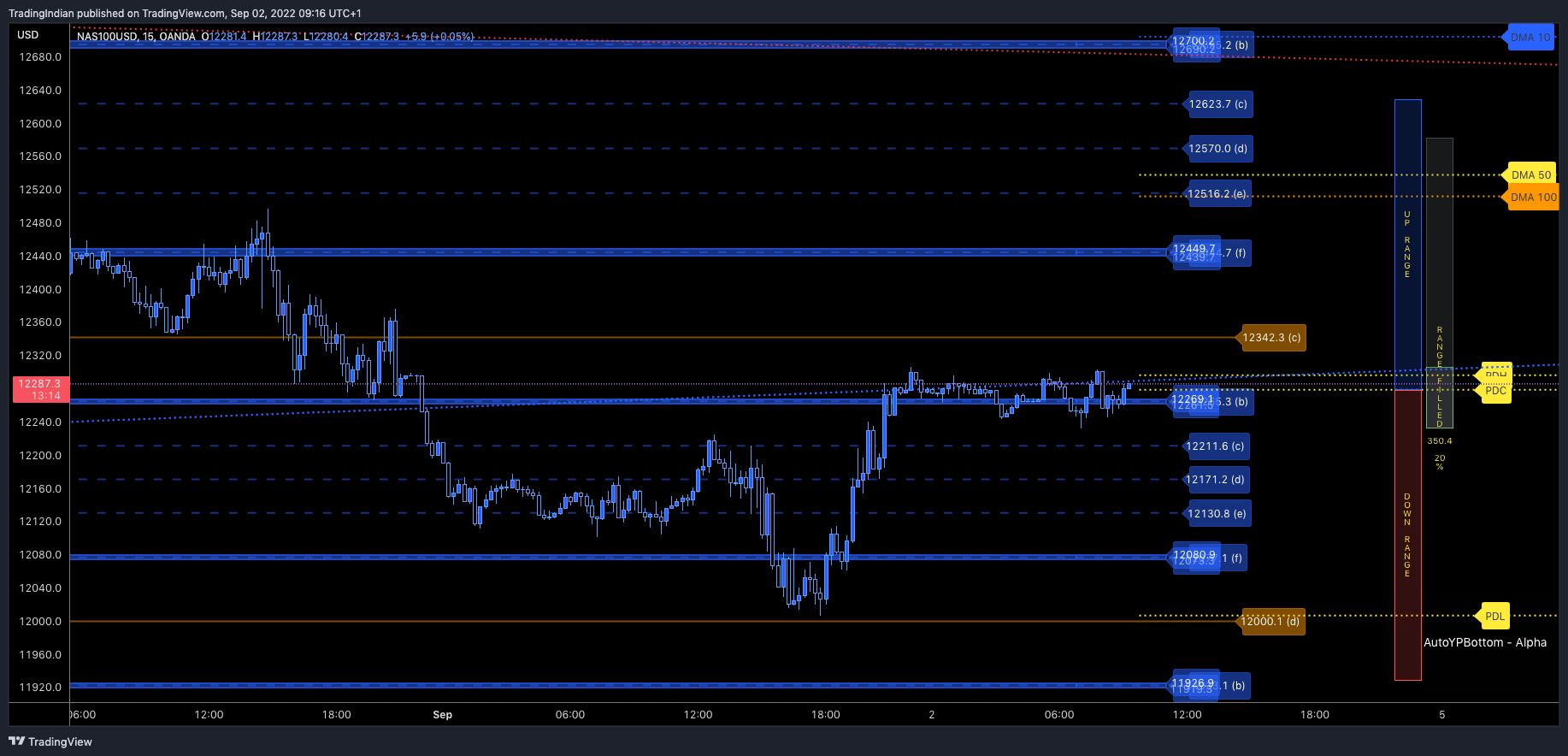
Task: Click the RANGE FILLED gray bar
Action: tap(1440, 282)
